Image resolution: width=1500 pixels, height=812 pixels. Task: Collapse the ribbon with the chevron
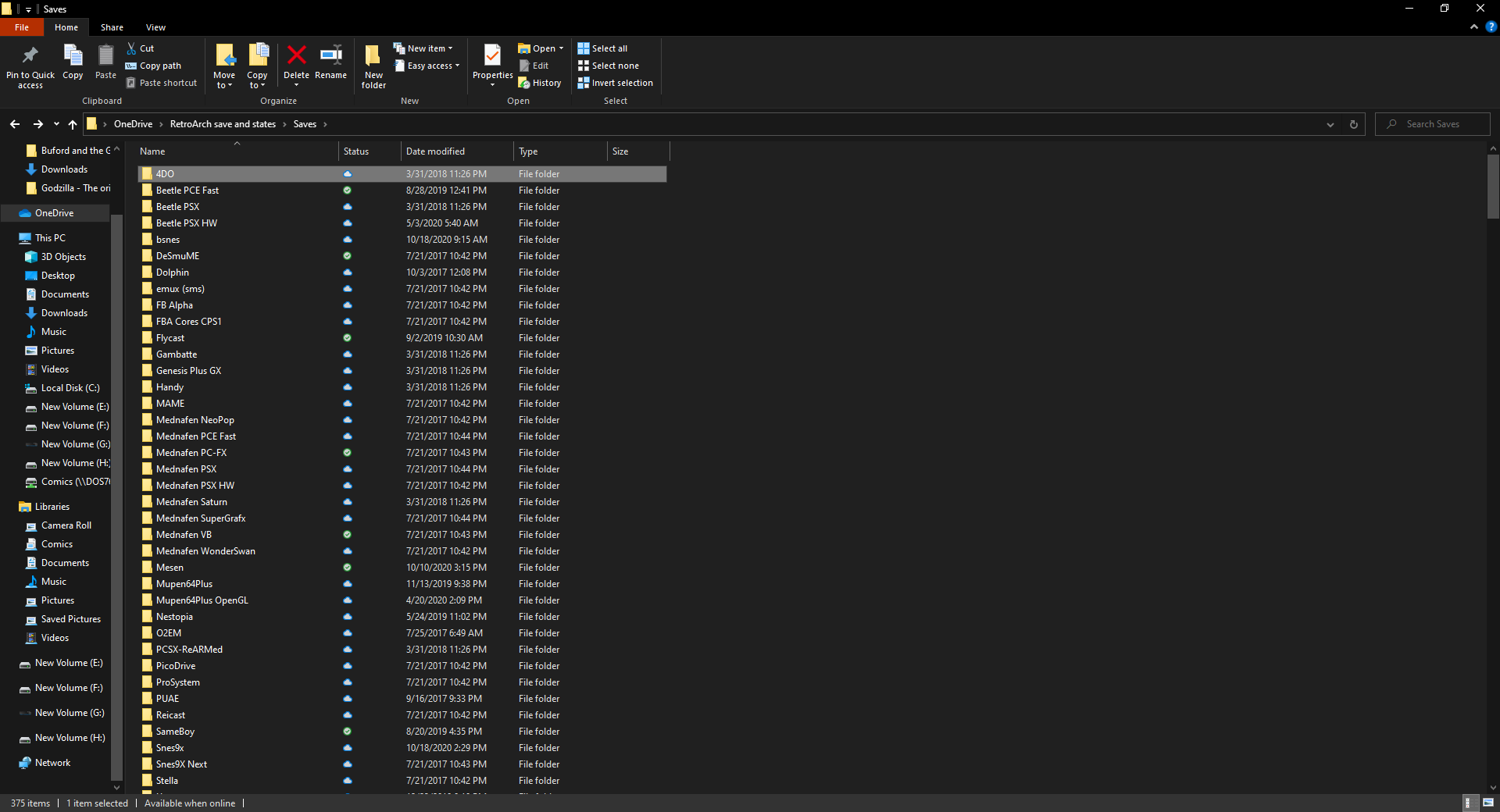1474,27
